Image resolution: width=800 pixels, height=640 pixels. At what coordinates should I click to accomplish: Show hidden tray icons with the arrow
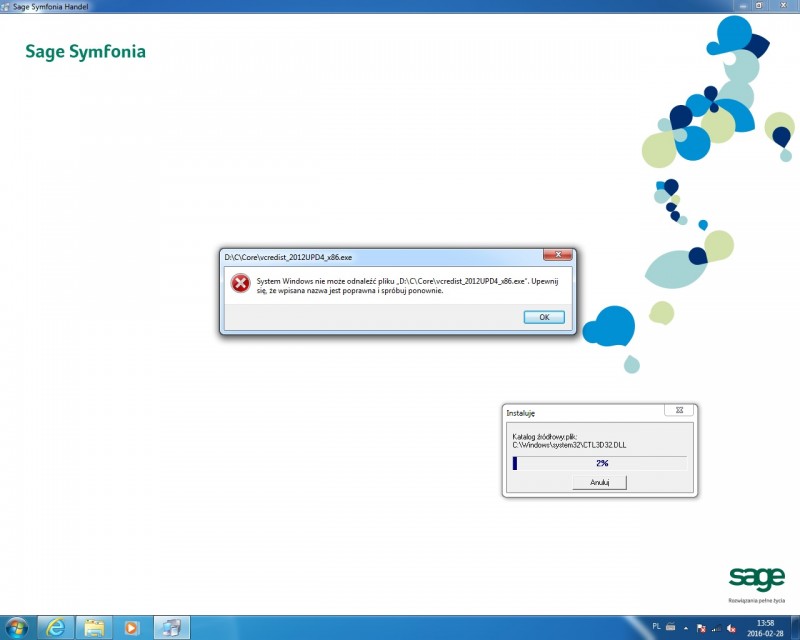[x=686, y=628]
